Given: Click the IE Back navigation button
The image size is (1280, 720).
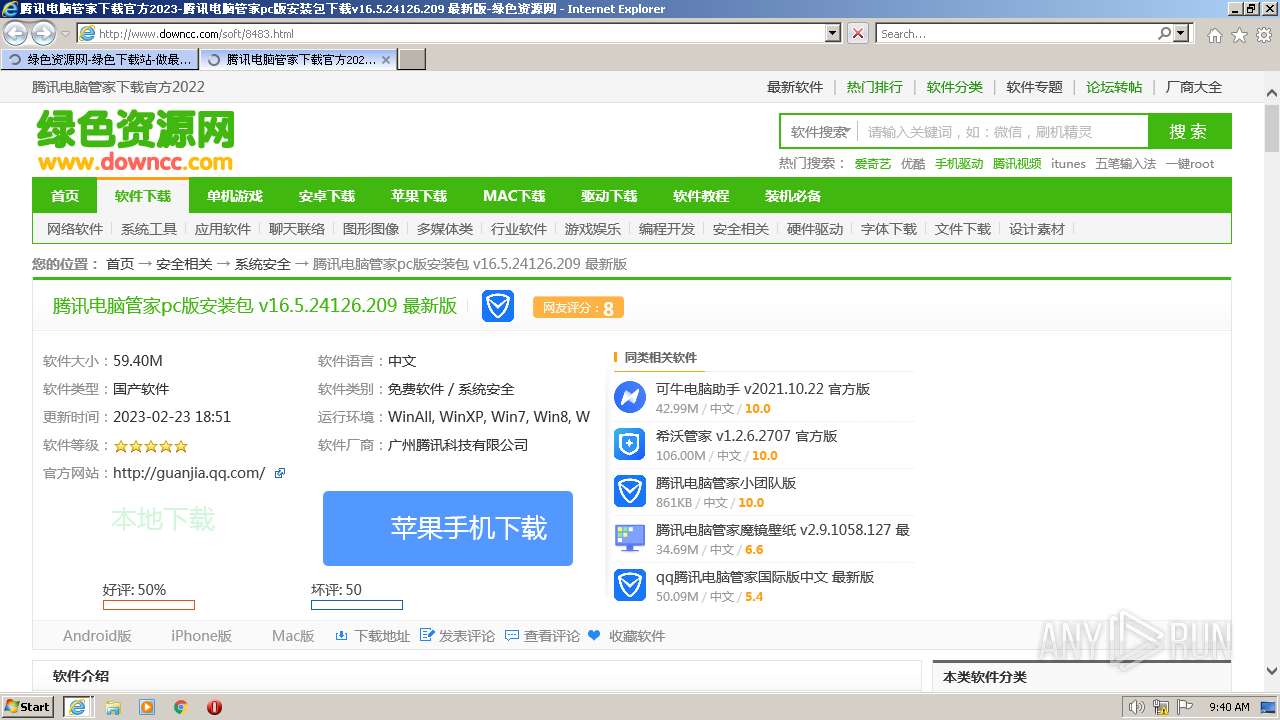Looking at the screenshot, I should (16, 34).
